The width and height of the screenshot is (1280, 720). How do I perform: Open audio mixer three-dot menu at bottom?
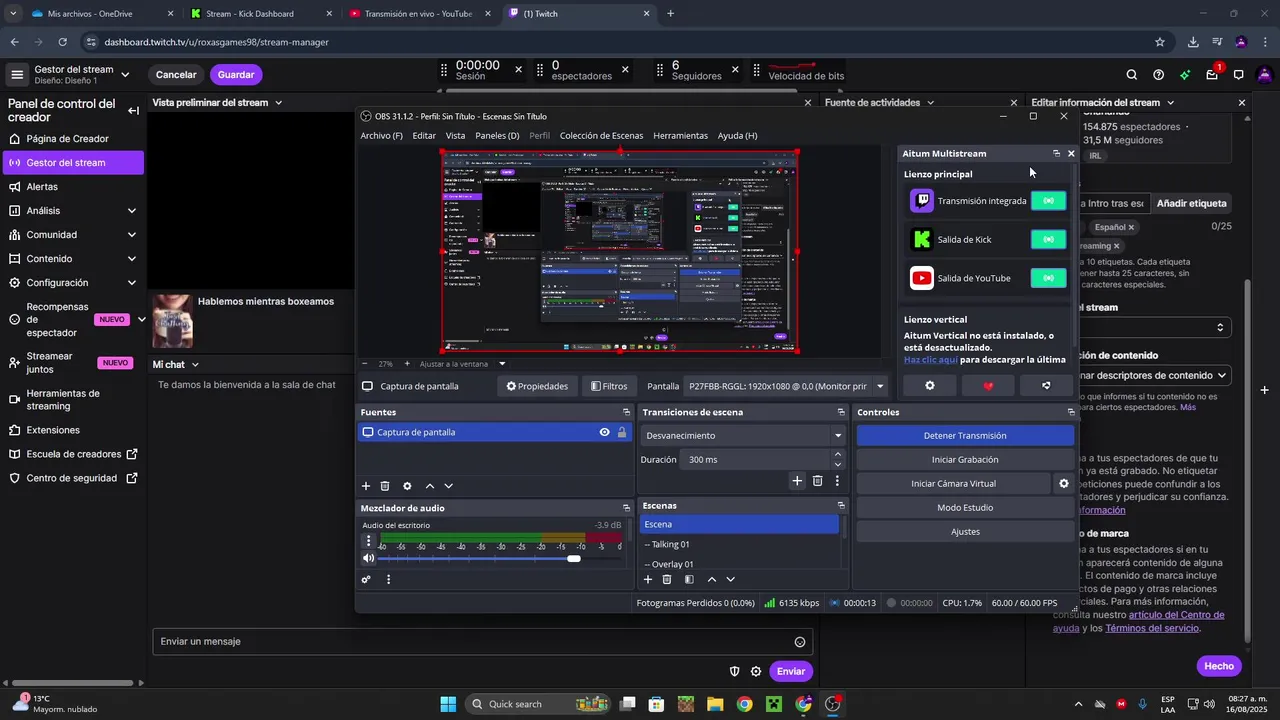389,579
